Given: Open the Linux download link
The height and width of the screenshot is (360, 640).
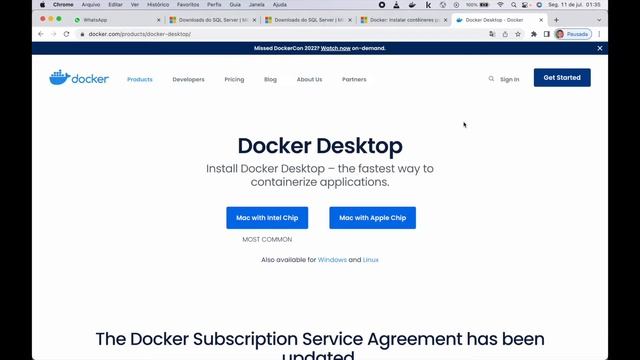Looking at the screenshot, I should (371, 260).
